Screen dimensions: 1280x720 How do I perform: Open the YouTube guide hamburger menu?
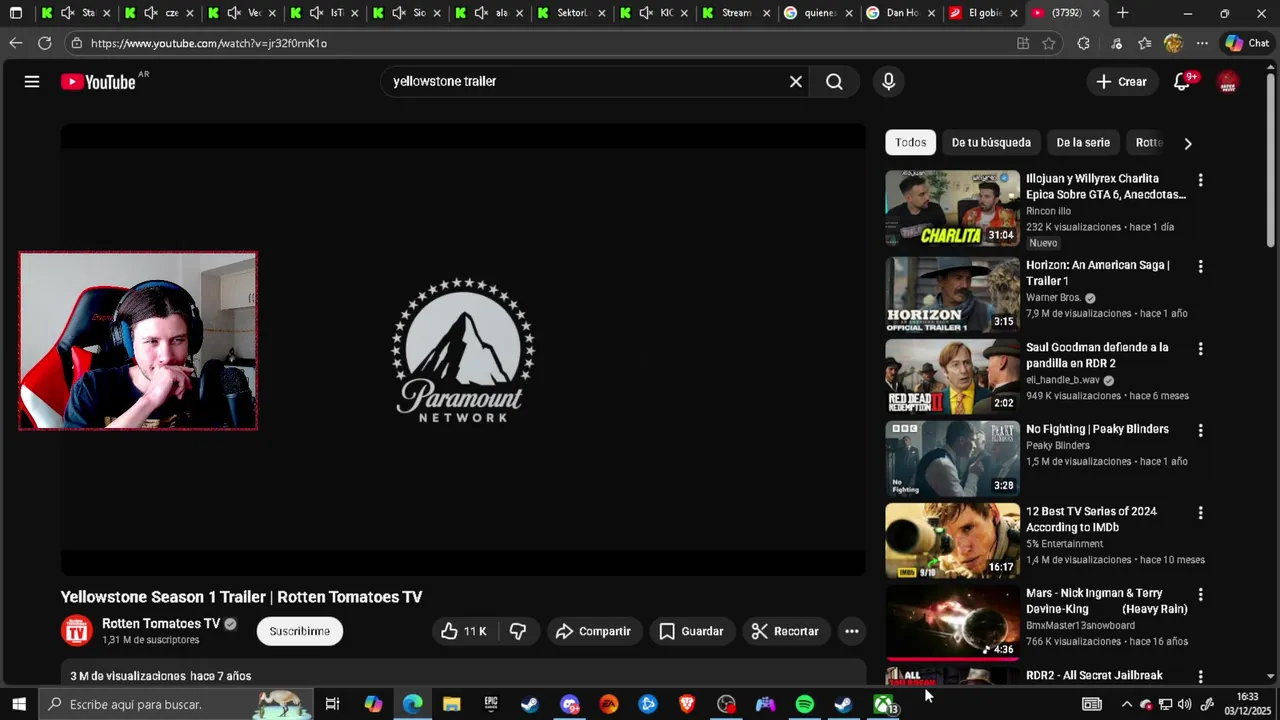click(x=32, y=82)
